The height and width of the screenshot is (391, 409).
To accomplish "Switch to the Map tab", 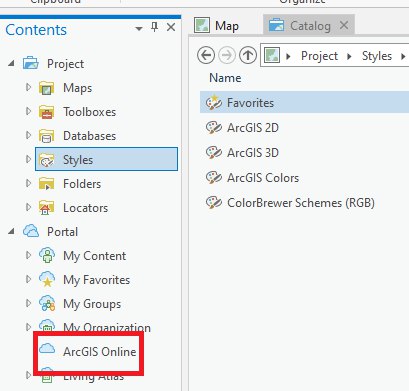I will pos(217,25).
